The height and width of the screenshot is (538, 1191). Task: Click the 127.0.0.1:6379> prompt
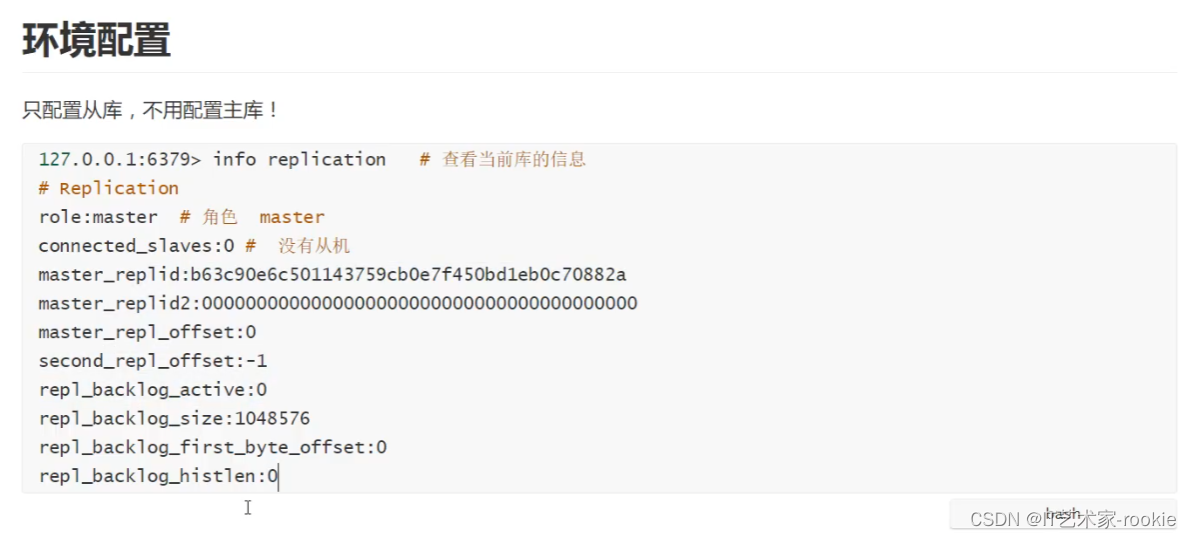tap(120, 160)
